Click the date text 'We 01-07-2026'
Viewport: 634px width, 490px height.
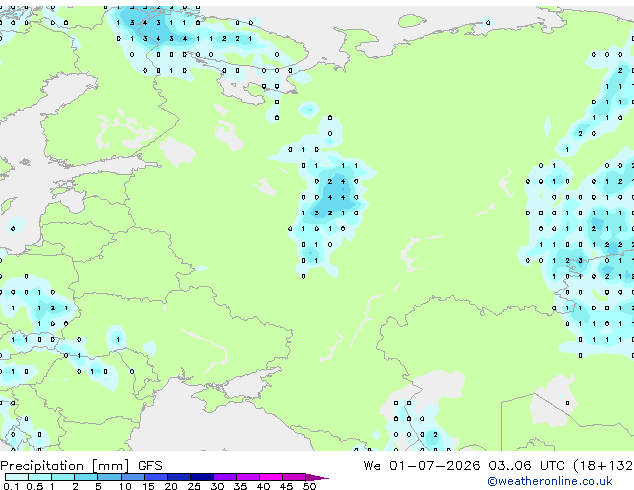coord(422,466)
